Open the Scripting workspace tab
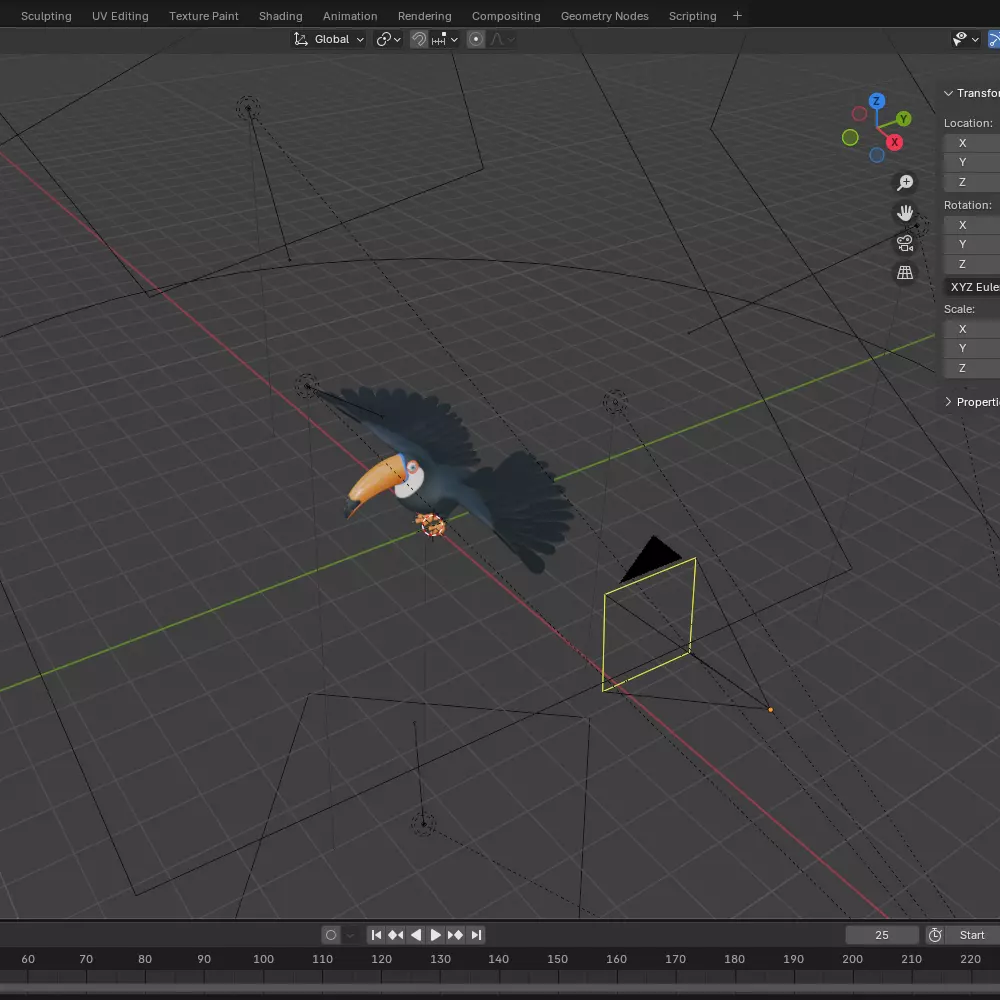This screenshot has height=1000, width=1000. [692, 16]
